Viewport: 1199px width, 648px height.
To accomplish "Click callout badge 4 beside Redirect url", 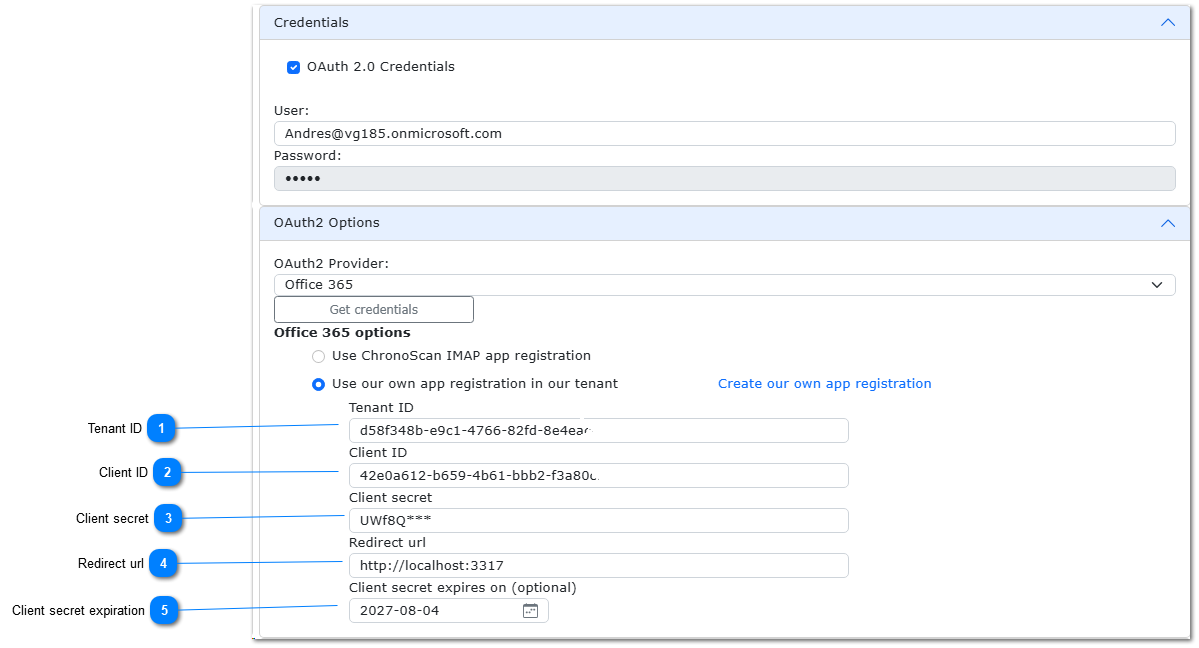I will [163, 563].
